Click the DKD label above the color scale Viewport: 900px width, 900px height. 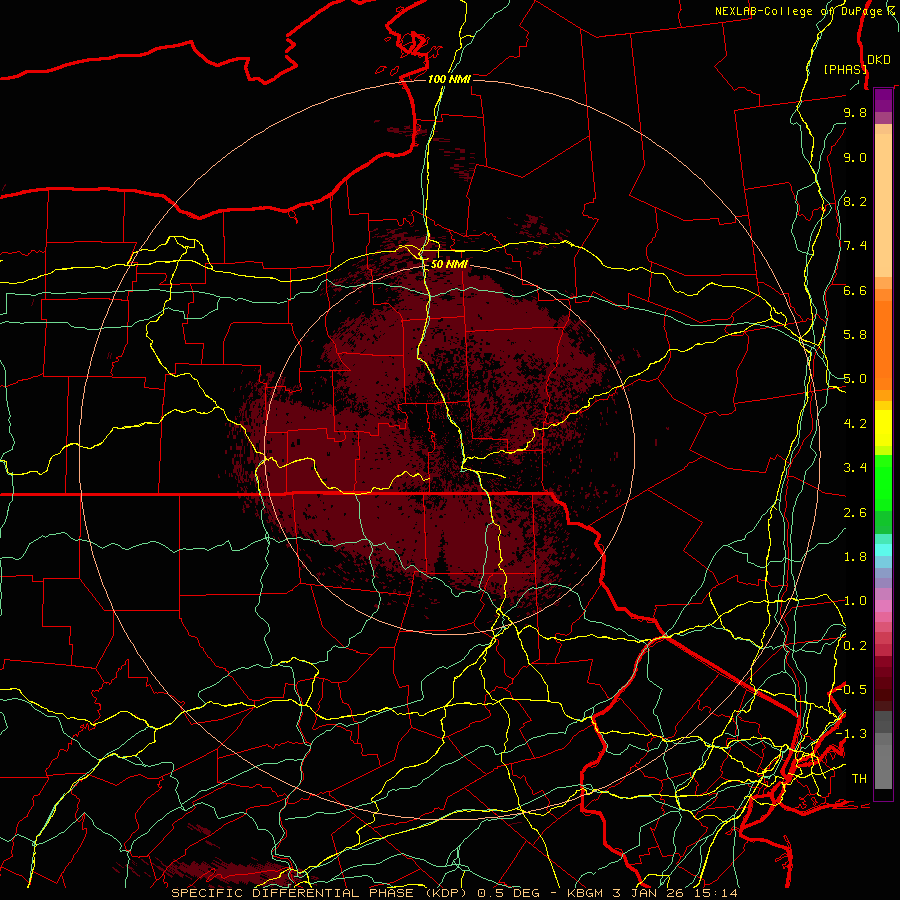(x=879, y=60)
